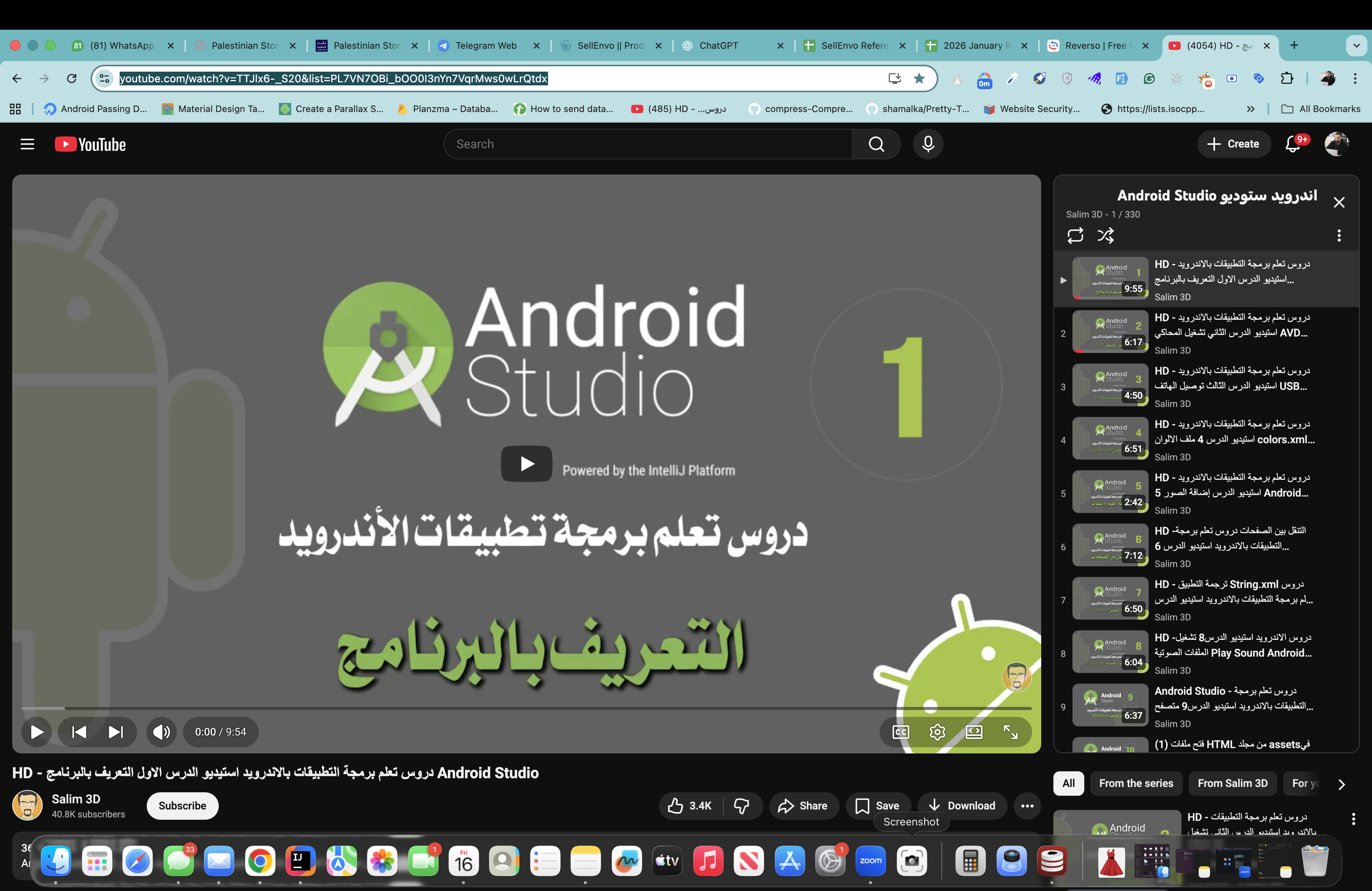Screen dimensions: 1372x891
Task: Click the Share button
Action: click(803, 806)
